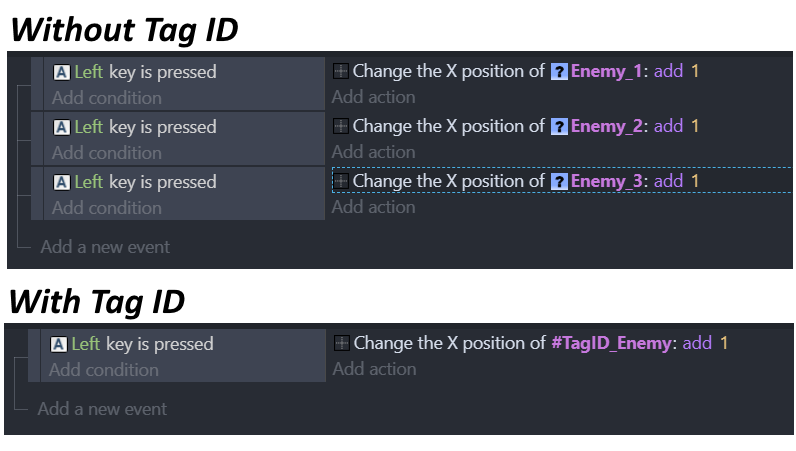The height and width of the screenshot is (451, 796).
Task: Select the #TagID_Enemy object parameter
Action: tap(611, 343)
